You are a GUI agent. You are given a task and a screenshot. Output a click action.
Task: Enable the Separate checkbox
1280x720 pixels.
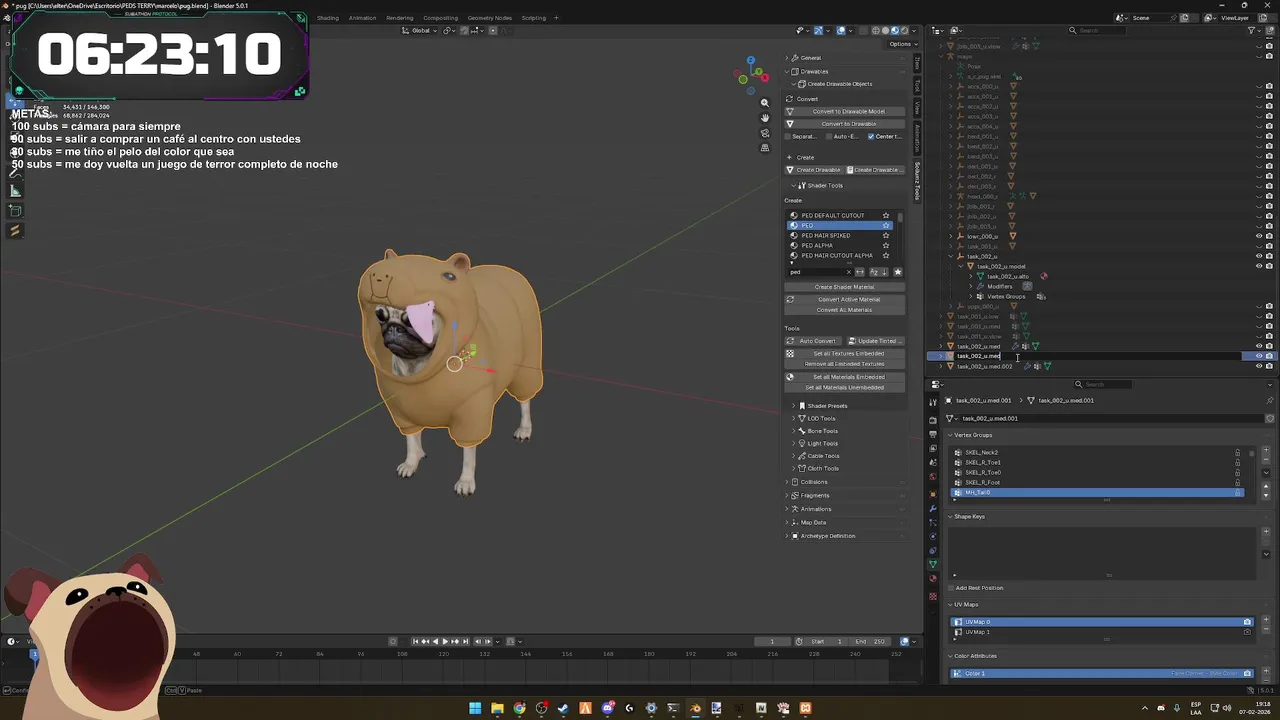788,136
